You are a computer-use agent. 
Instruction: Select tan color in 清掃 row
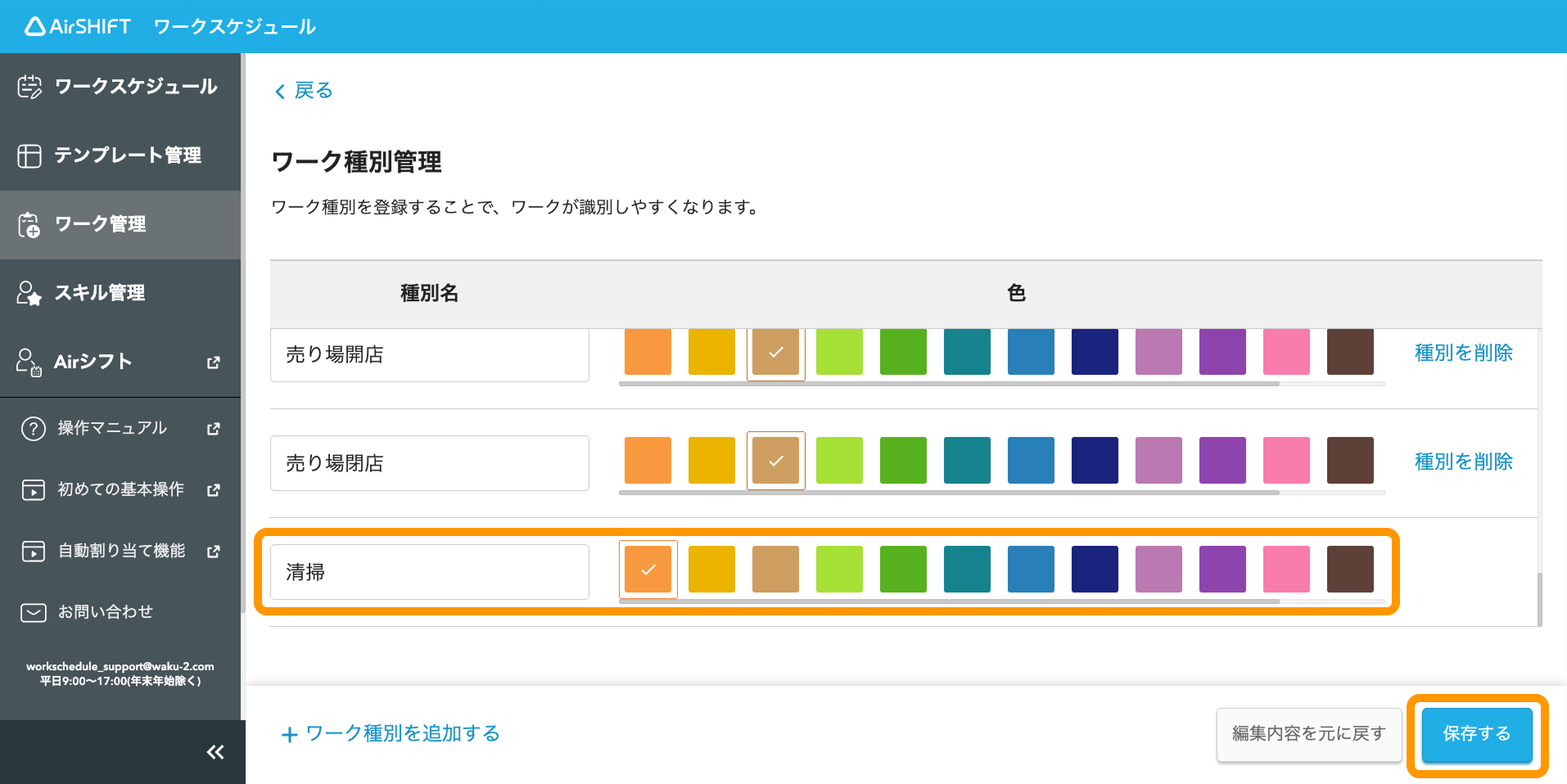(776, 570)
